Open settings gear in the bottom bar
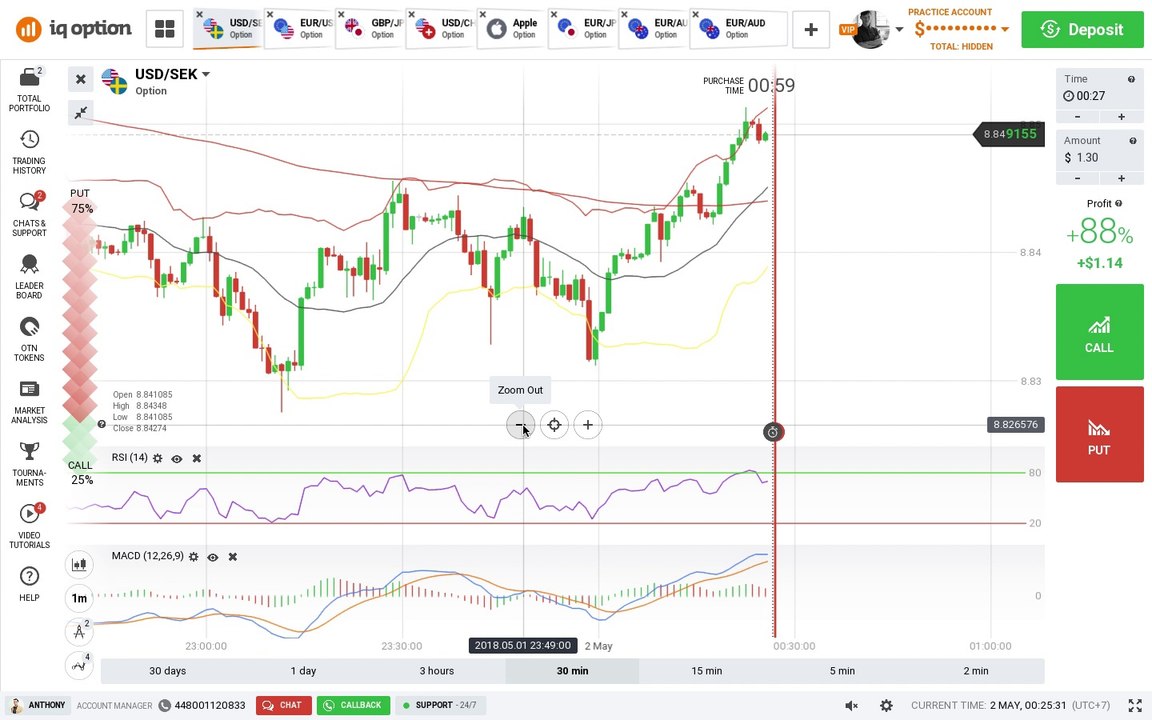Image resolution: width=1152 pixels, height=720 pixels. point(887,705)
